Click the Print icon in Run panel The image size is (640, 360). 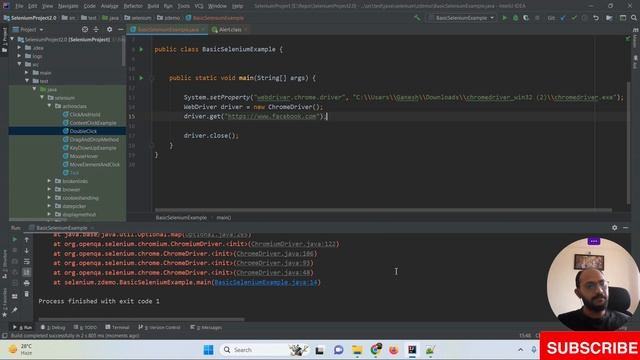pos(27,283)
